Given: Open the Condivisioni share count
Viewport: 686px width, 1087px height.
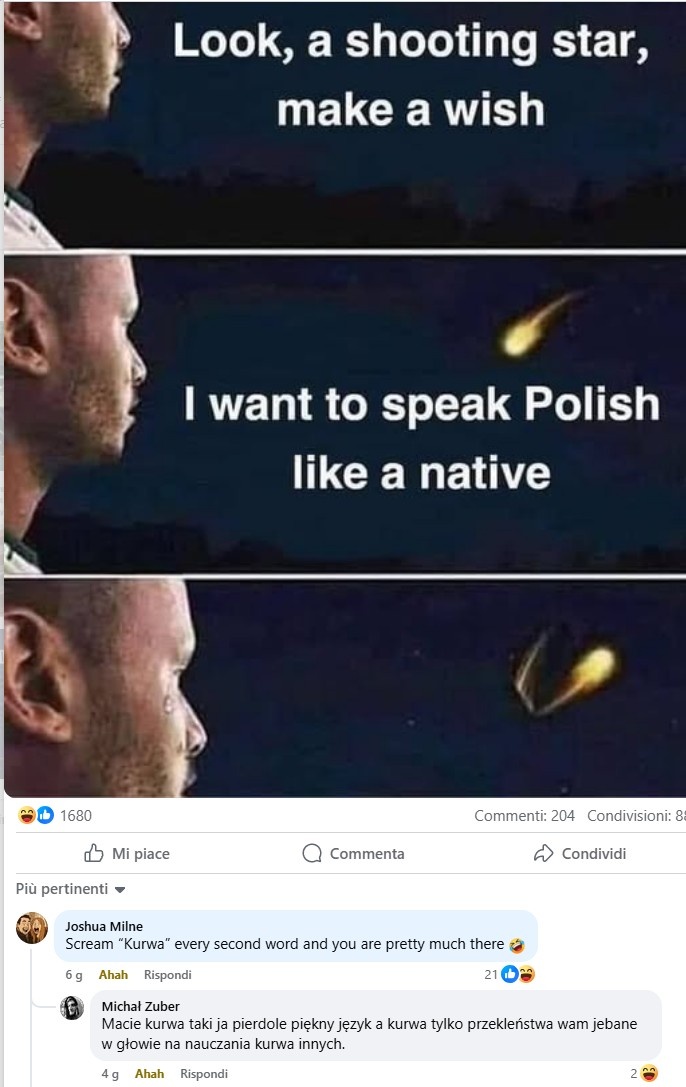Looking at the screenshot, I should (x=636, y=816).
